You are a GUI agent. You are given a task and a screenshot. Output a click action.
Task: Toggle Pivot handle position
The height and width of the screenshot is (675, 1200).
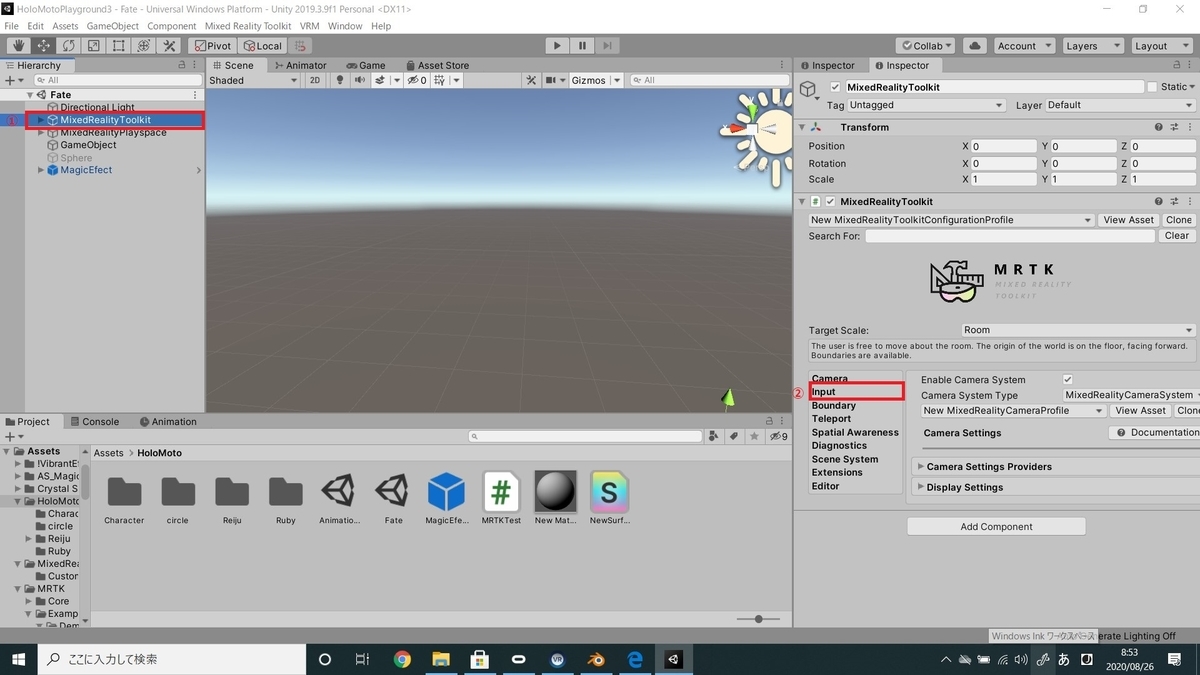pos(212,46)
